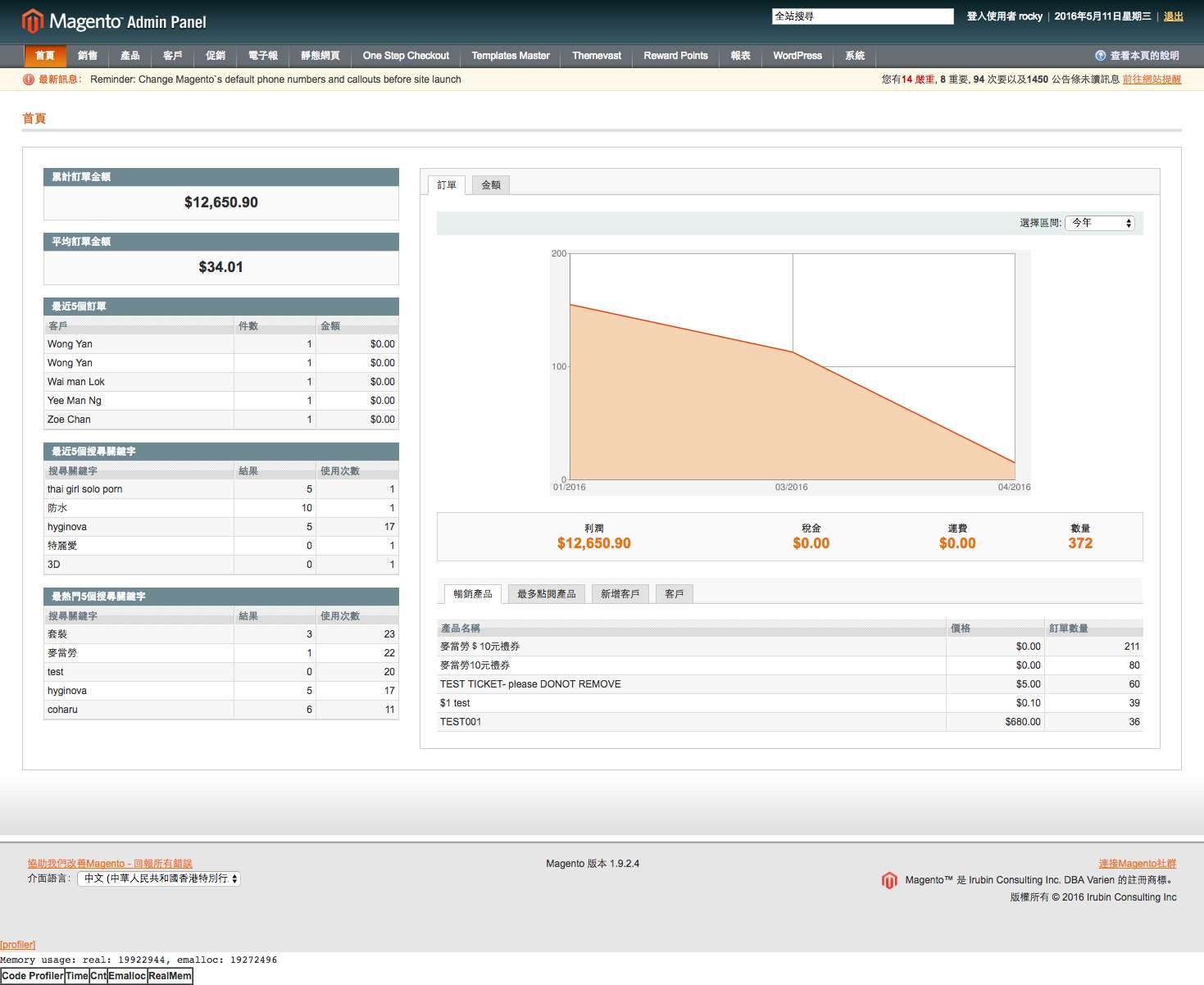Open the 連接Magento社群 link
Image resolution: width=1204 pixels, height=985 pixels.
pos(1137,864)
